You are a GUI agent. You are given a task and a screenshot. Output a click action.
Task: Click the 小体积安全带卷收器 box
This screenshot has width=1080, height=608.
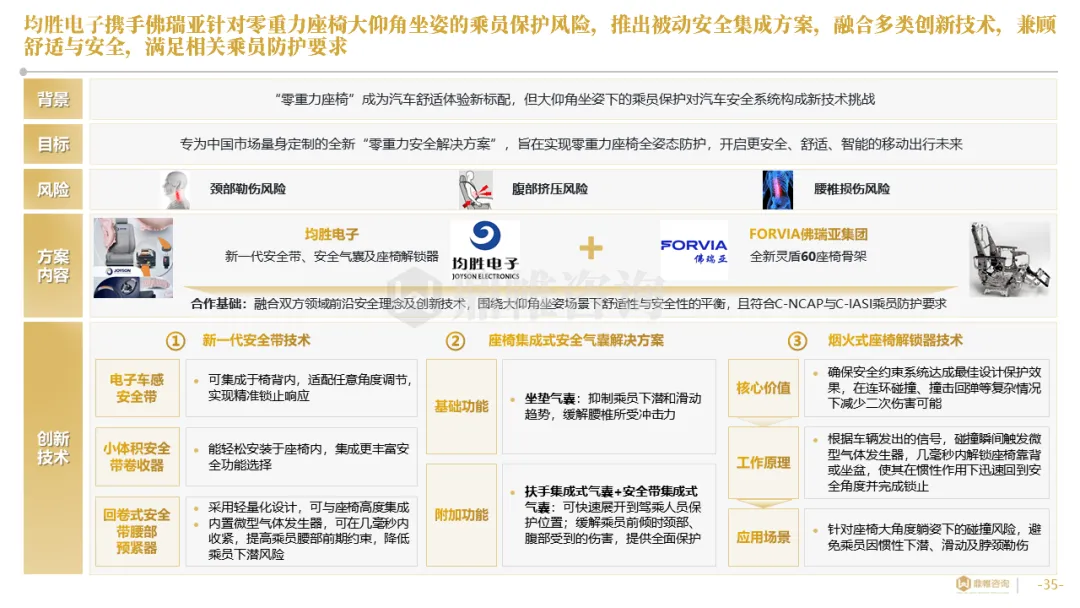coord(137,457)
